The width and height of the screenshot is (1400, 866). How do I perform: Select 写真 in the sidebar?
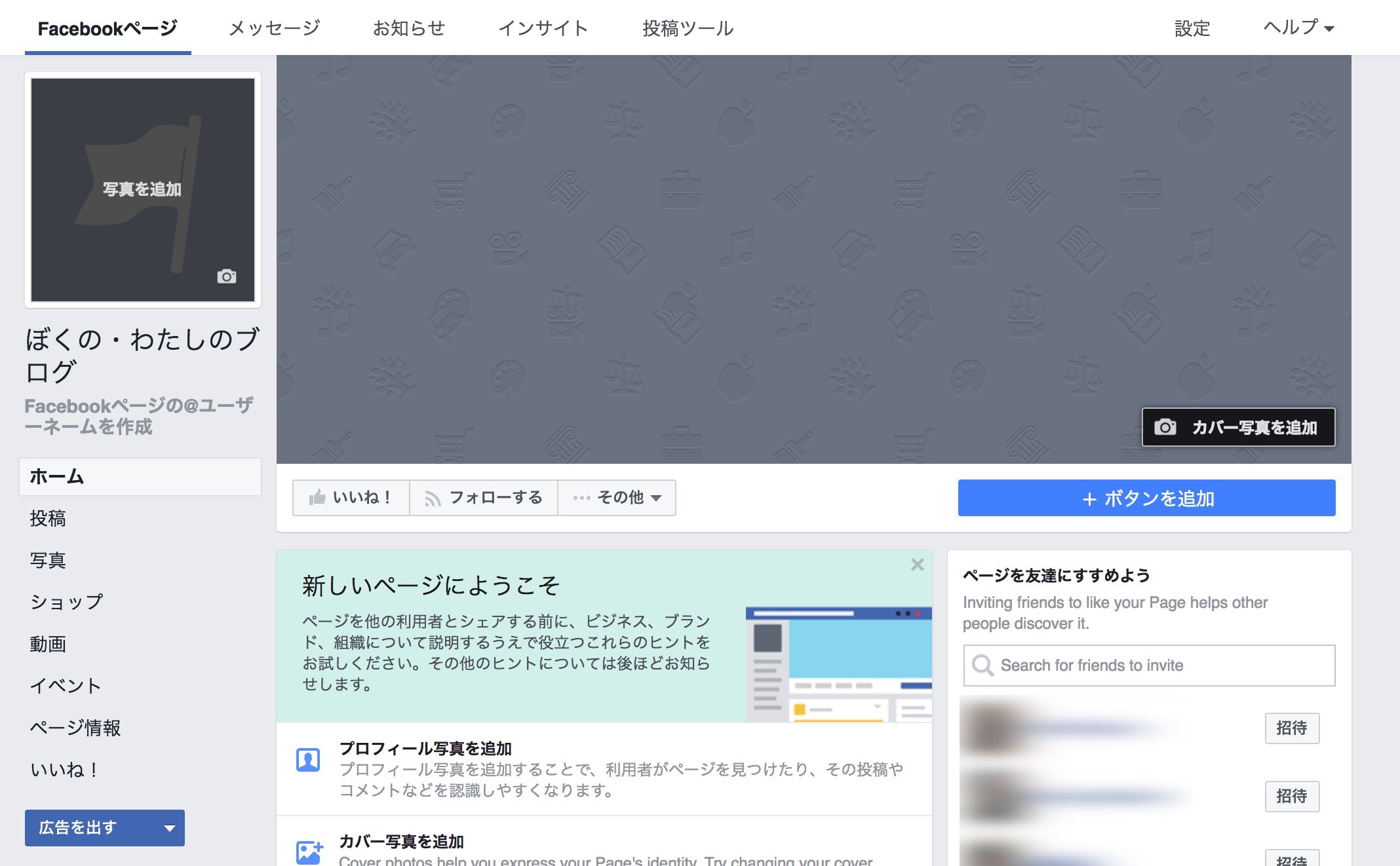48,560
